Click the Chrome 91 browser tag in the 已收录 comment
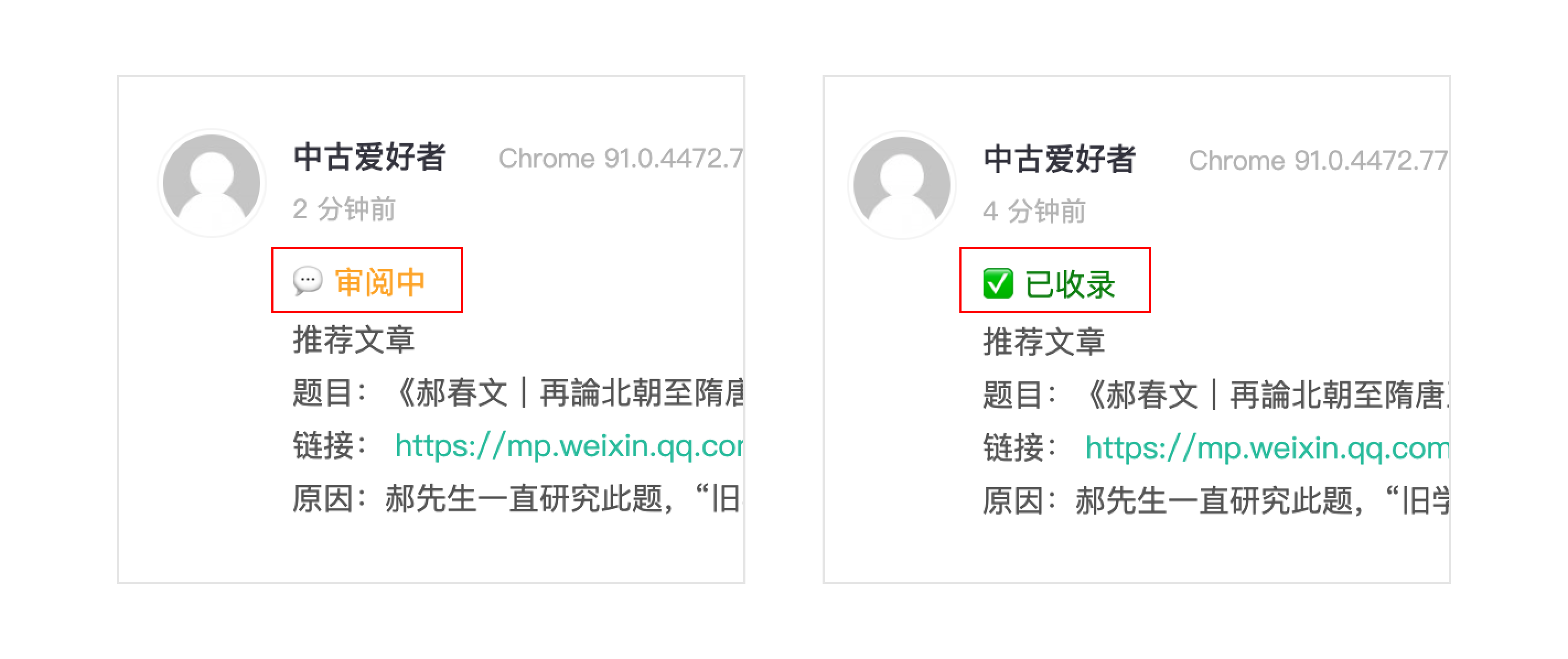This screenshot has width=1568, height=659. coord(1317,161)
